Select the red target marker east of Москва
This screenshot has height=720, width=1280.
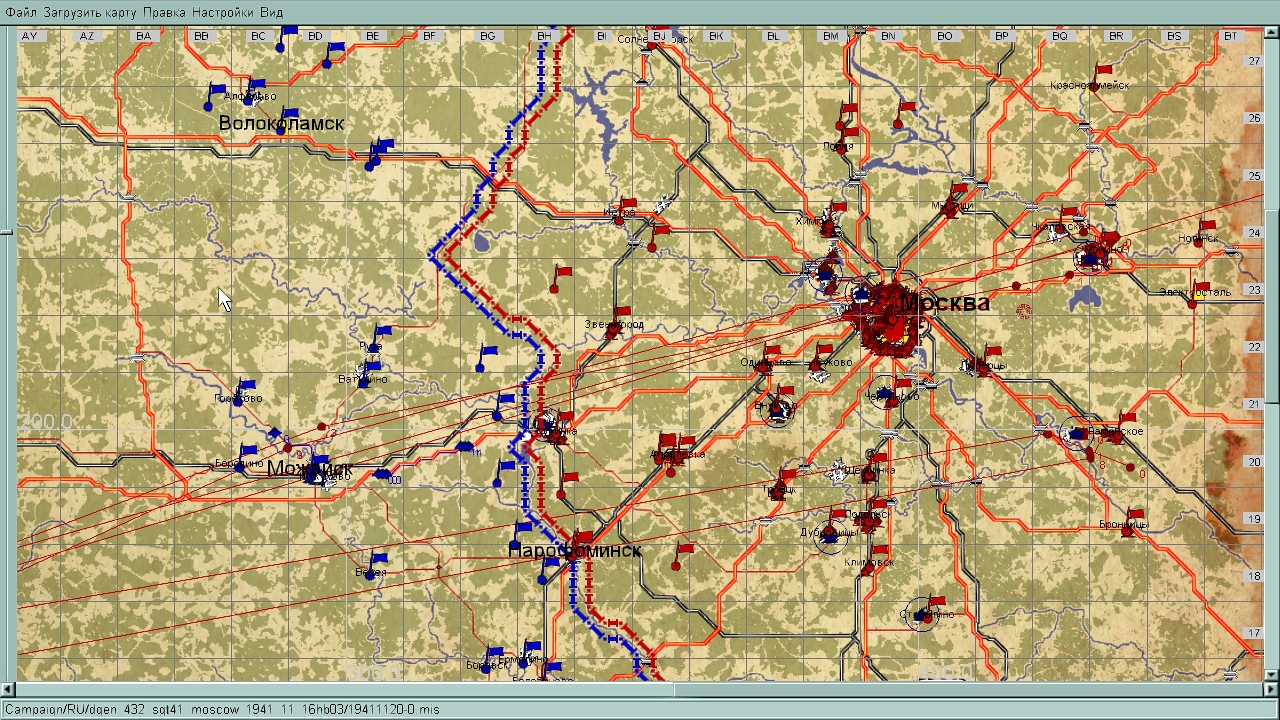pyautogui.click(x=1022, y=312)
